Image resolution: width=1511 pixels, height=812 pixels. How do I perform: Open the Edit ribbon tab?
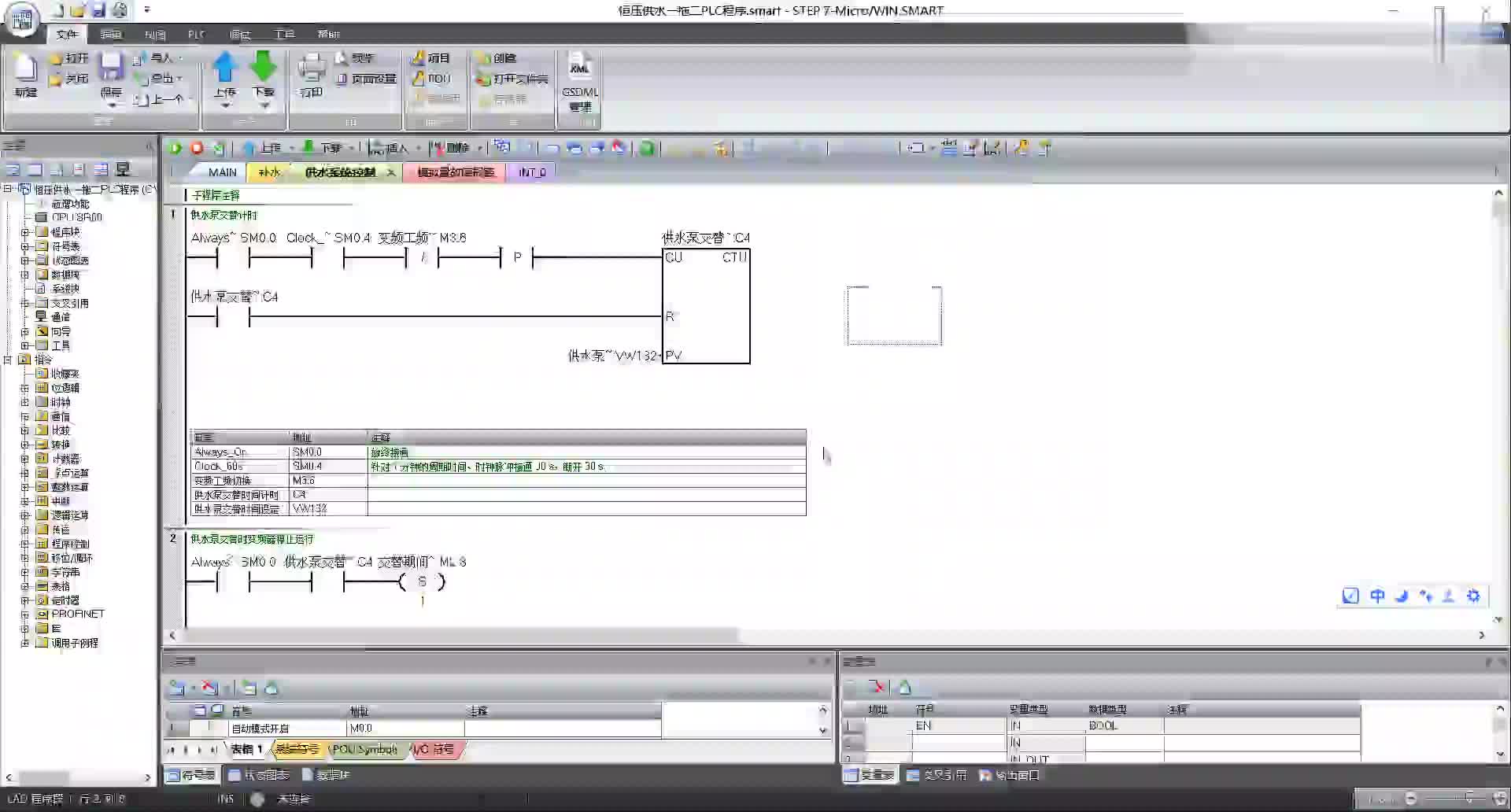coord(111,34)
